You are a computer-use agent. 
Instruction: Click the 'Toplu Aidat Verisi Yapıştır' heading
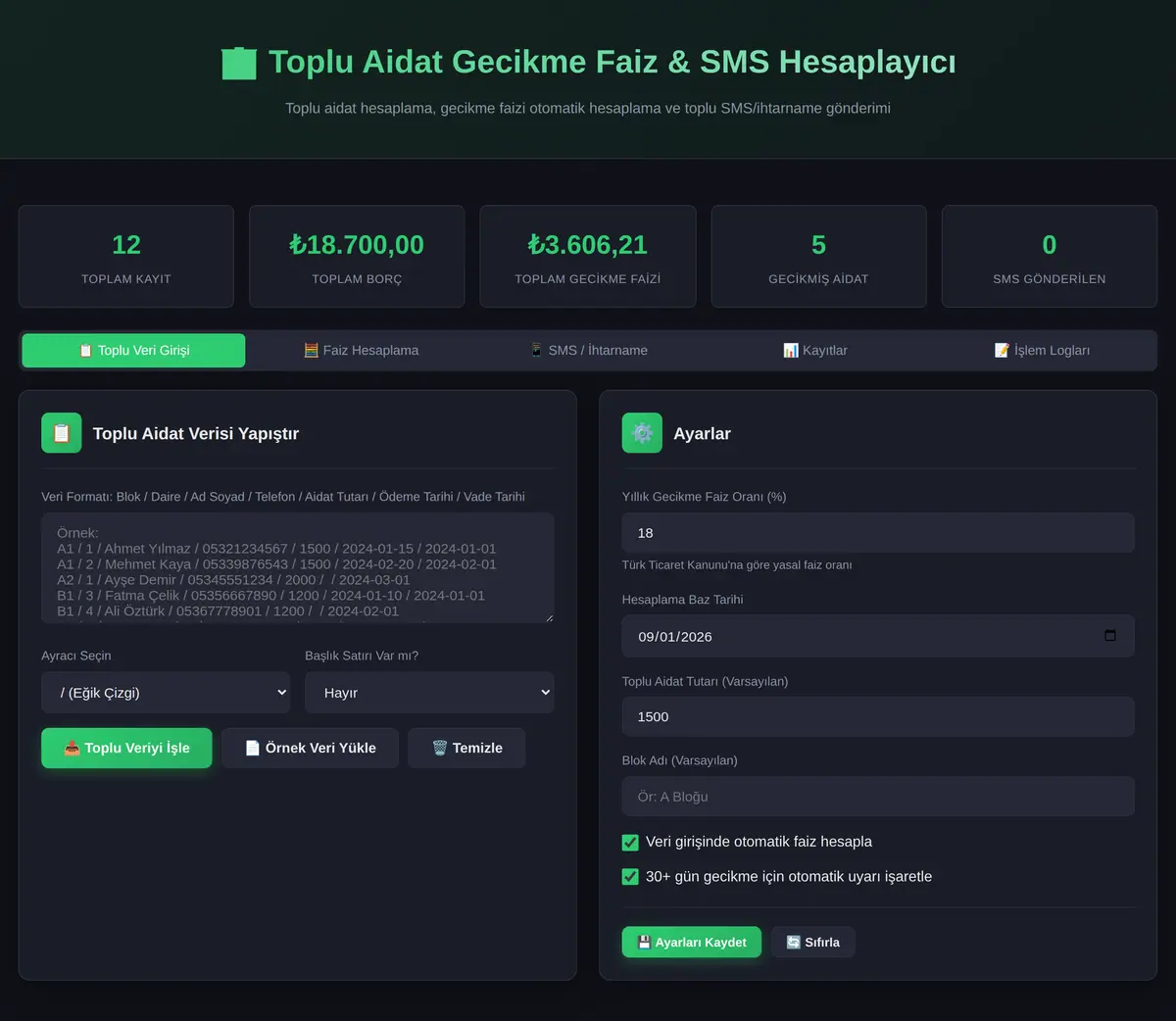coord(196,433)
